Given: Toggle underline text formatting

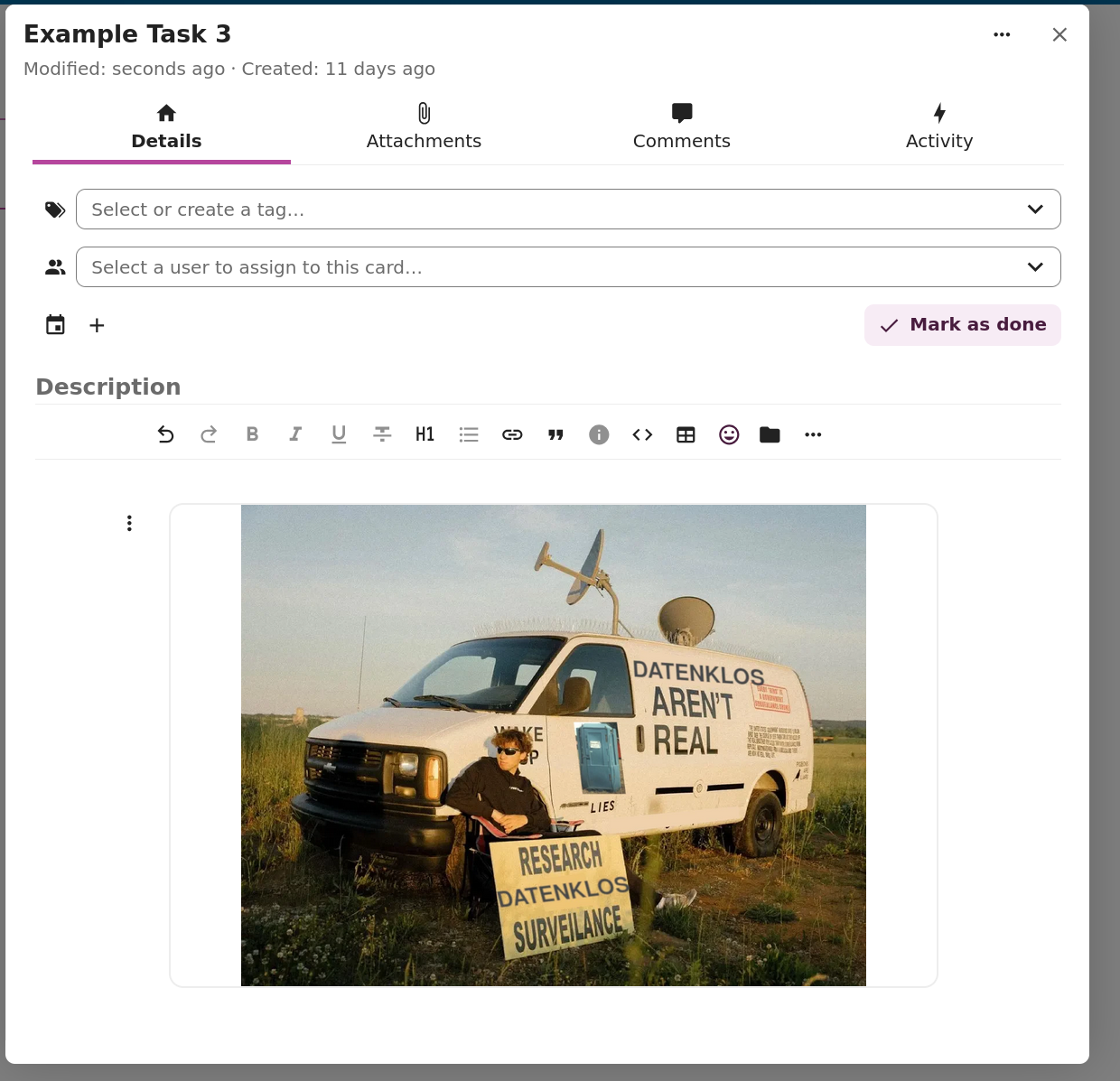Looking at the screenshot, I should pos(339,434).
